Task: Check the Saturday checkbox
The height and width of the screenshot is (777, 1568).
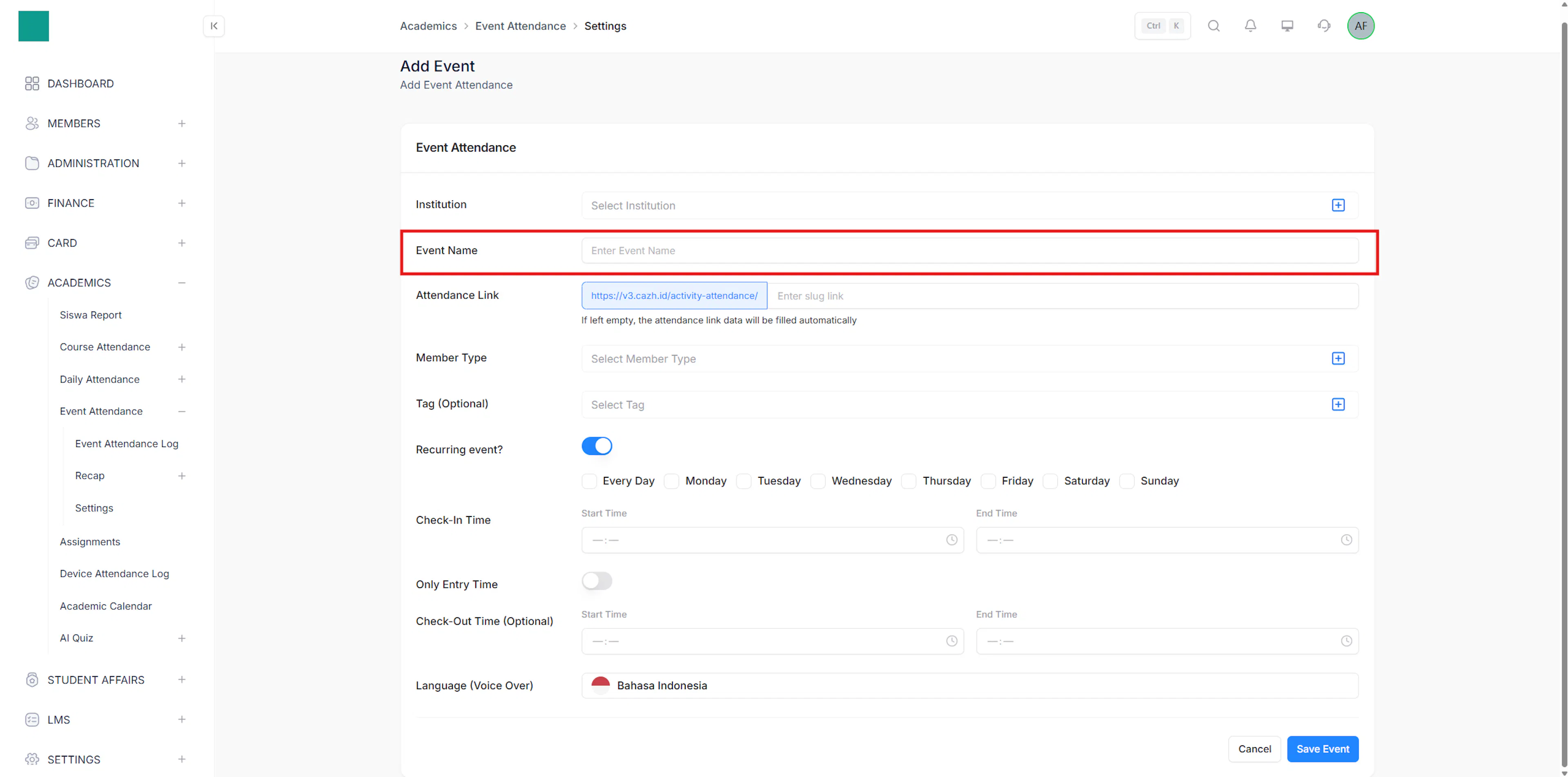Action: click(x=1051, y=481)
